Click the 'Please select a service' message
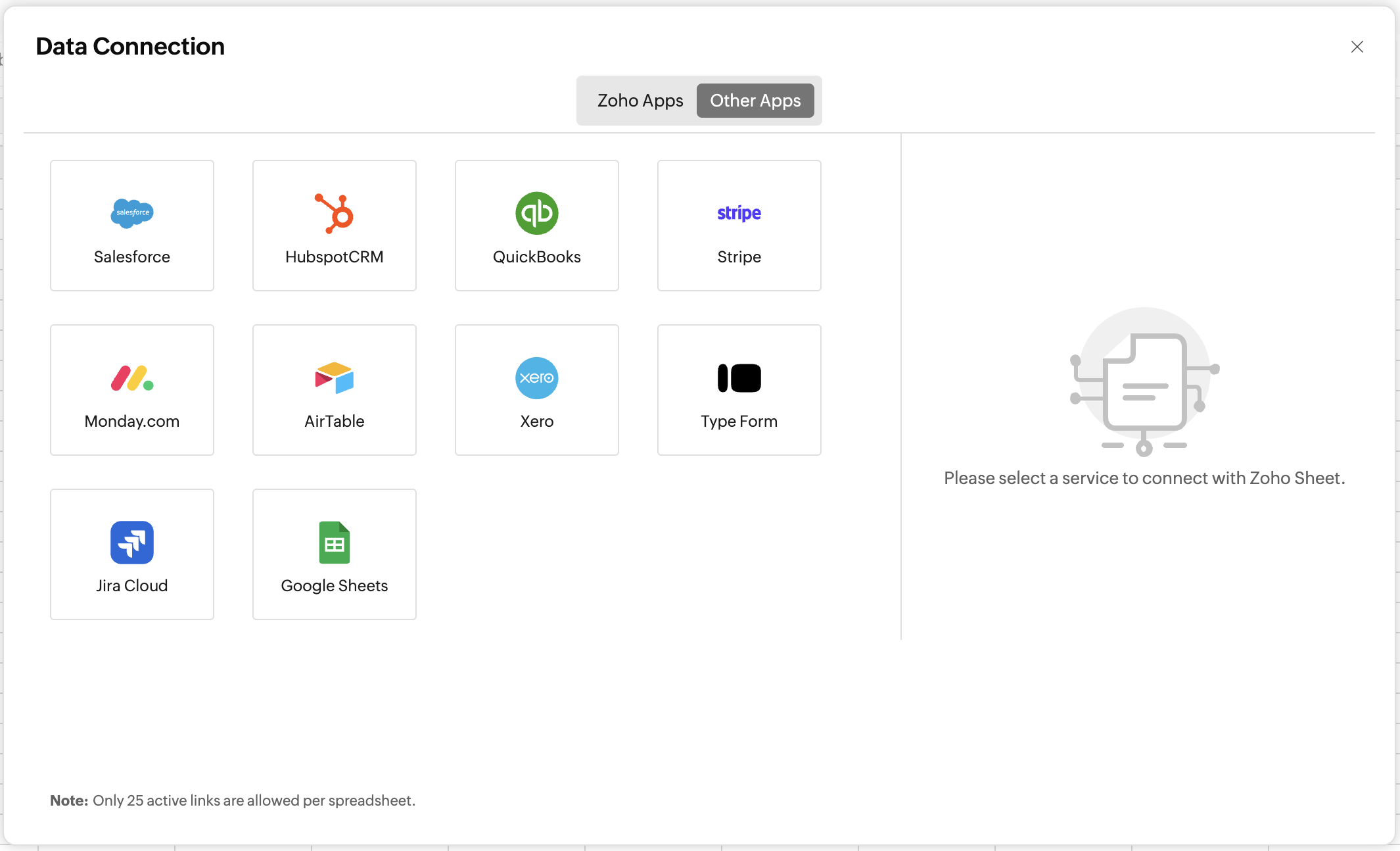 tap(1144, 478)
